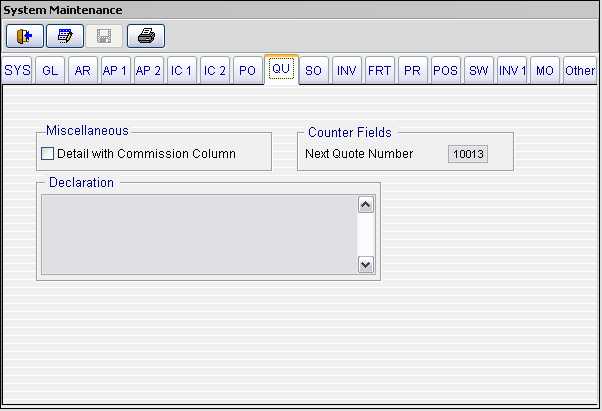This screenshot has width=602, height=411.
Task: Open the GL tab
Action: pyautogui.click(x=50, y=71)
